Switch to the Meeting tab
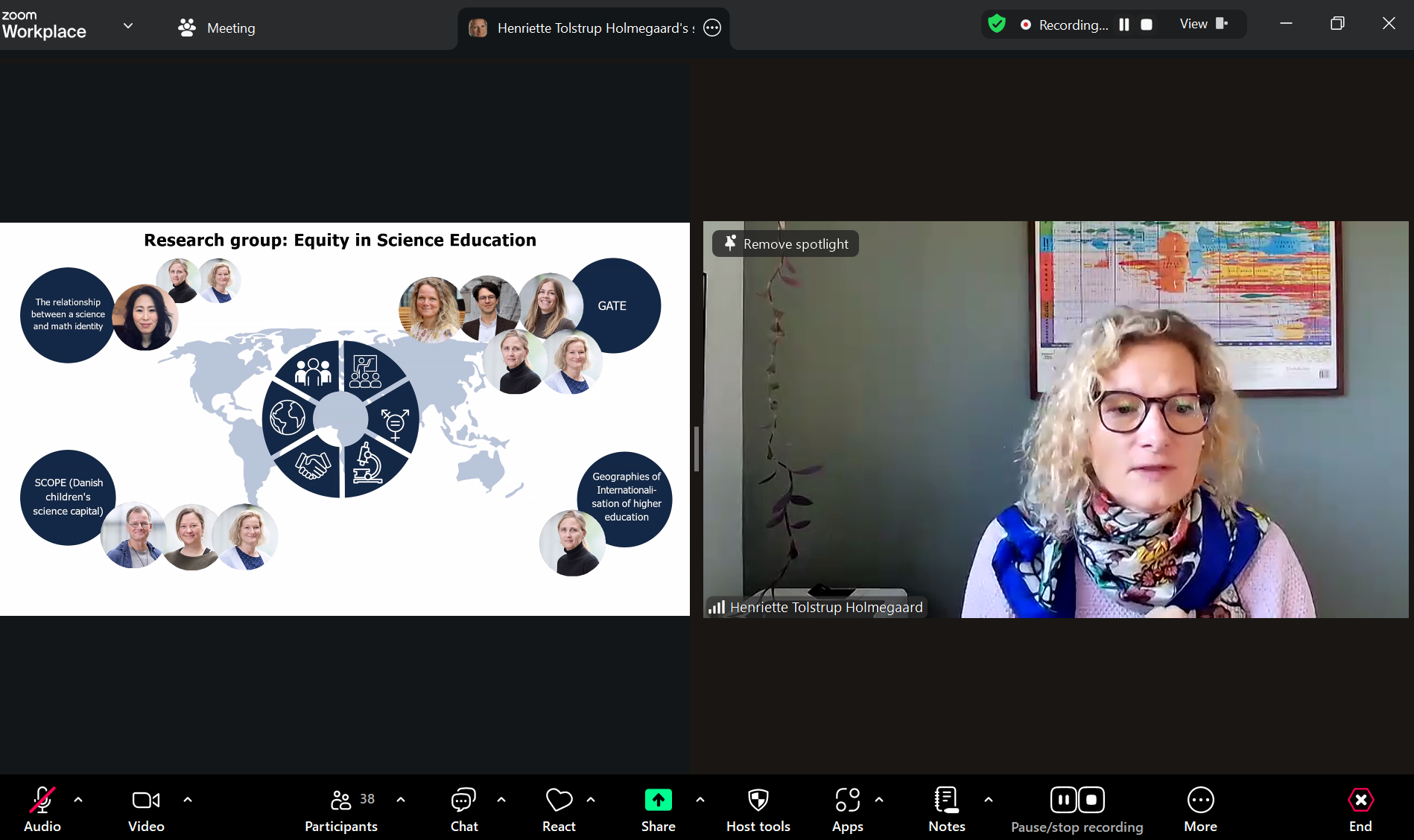Image resolution: width=1414 pixels, height=840 pixels. point(217,28)
